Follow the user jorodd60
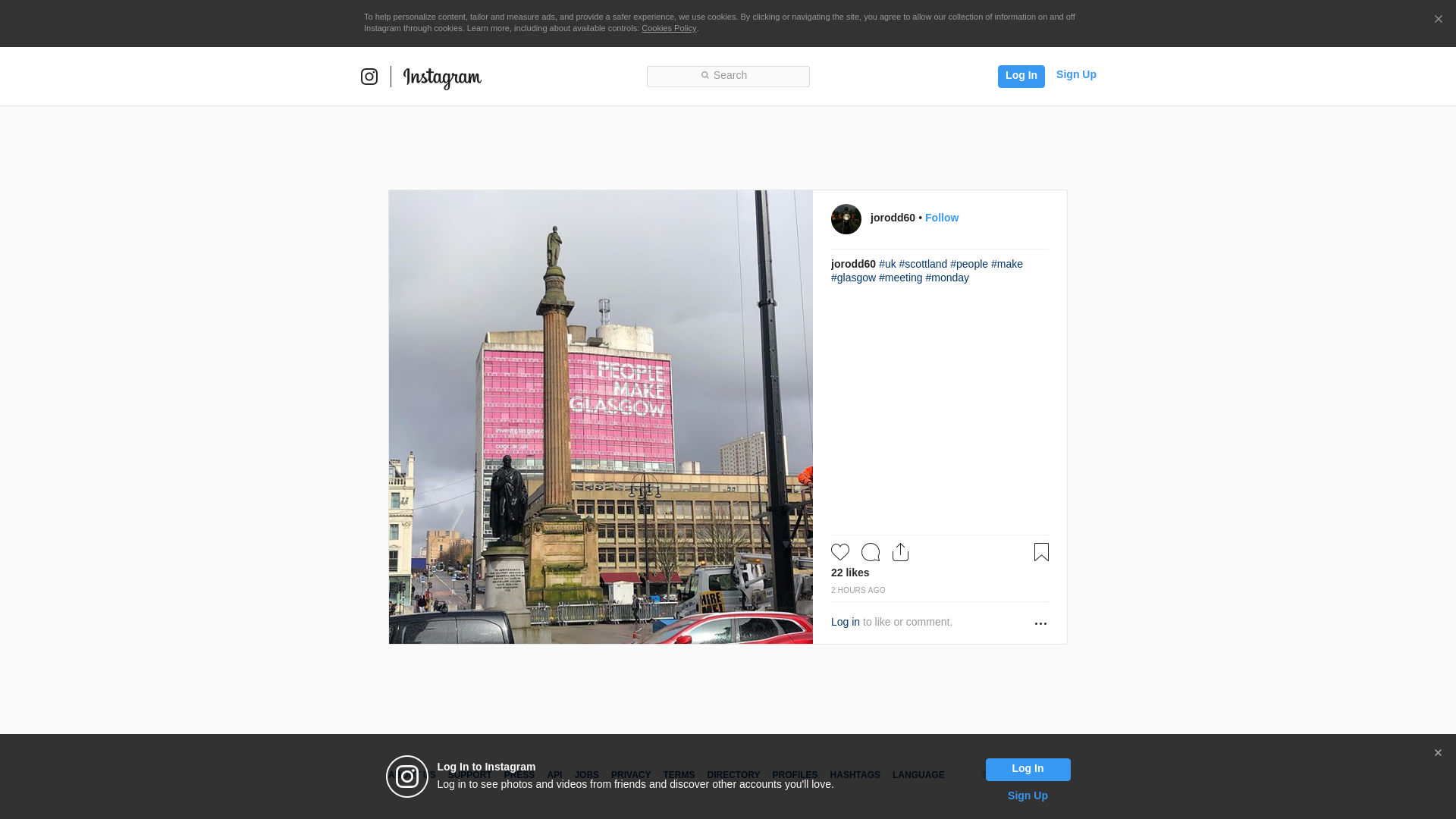 tap(941, 218)
